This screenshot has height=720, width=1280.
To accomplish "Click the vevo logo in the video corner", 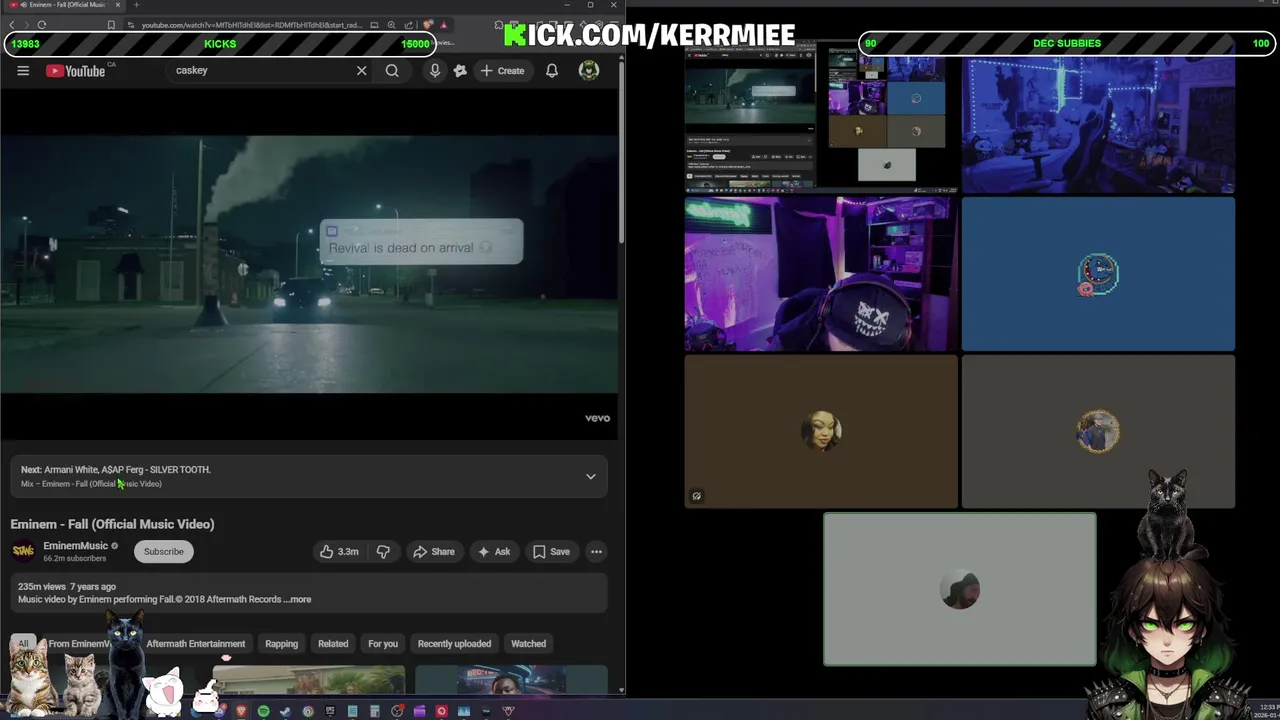I will point(597,418).
